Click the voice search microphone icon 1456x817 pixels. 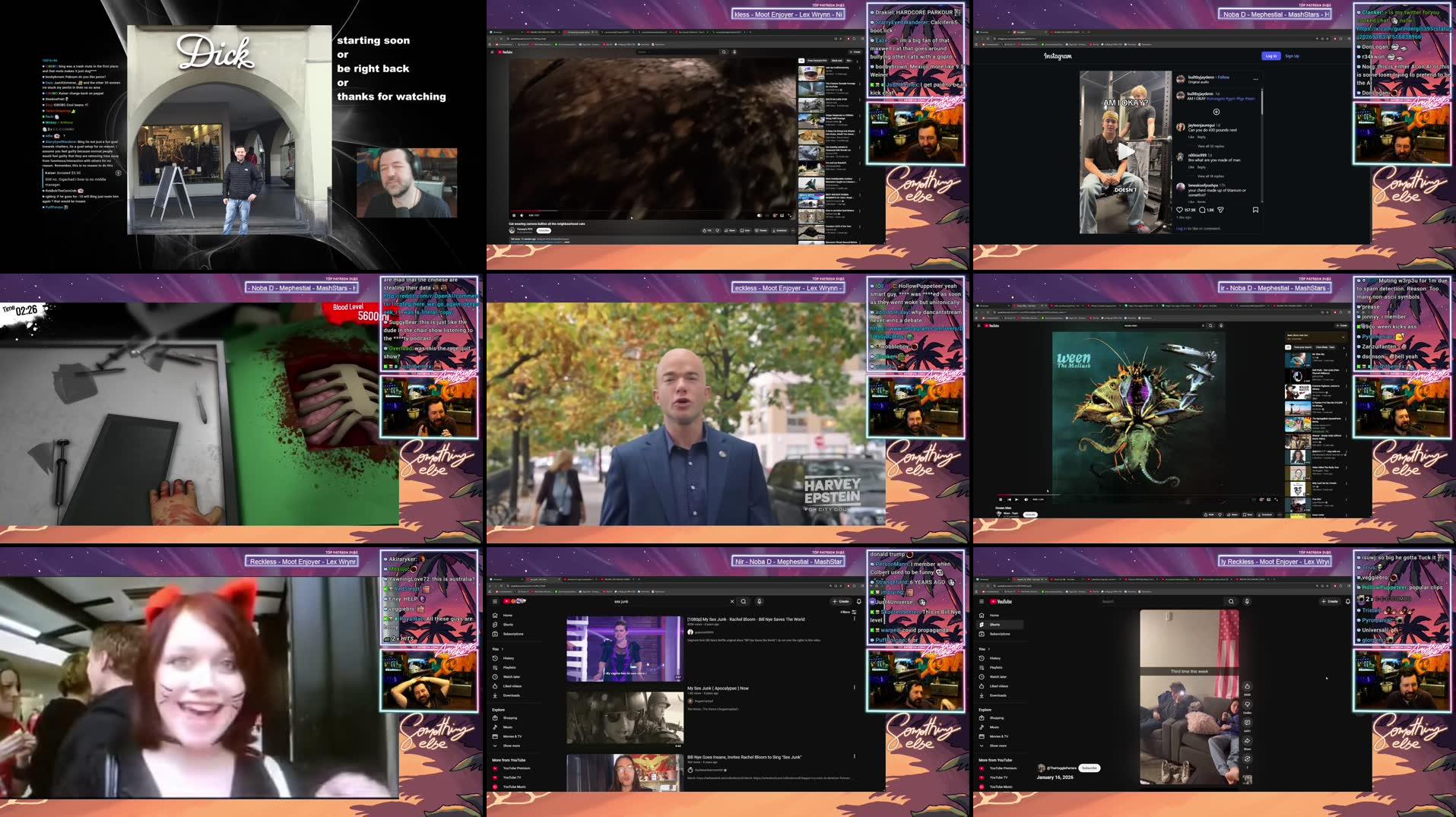click(x=759, y=601)
